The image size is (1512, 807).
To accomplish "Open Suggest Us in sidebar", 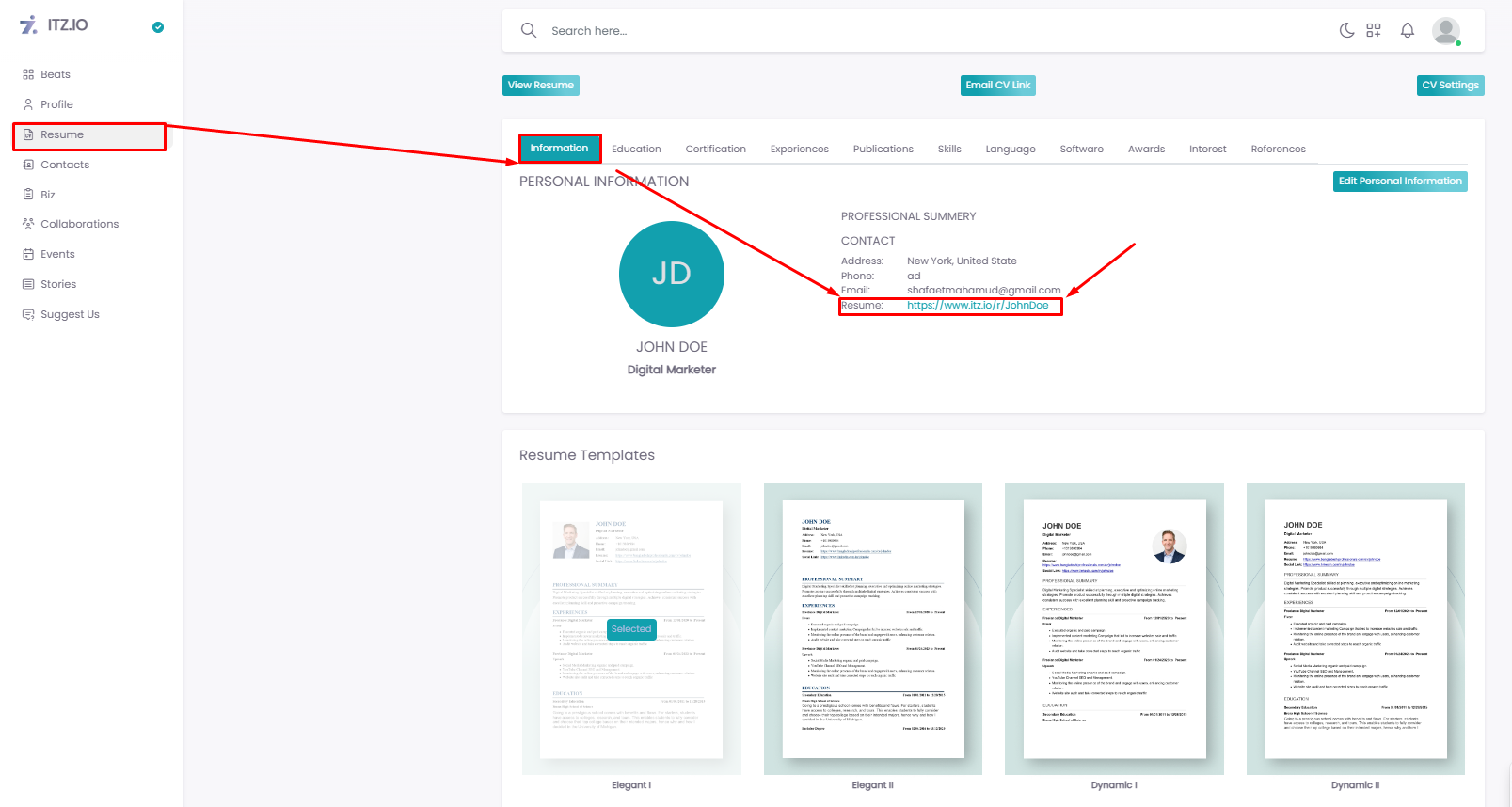I will tap(70, 314).
